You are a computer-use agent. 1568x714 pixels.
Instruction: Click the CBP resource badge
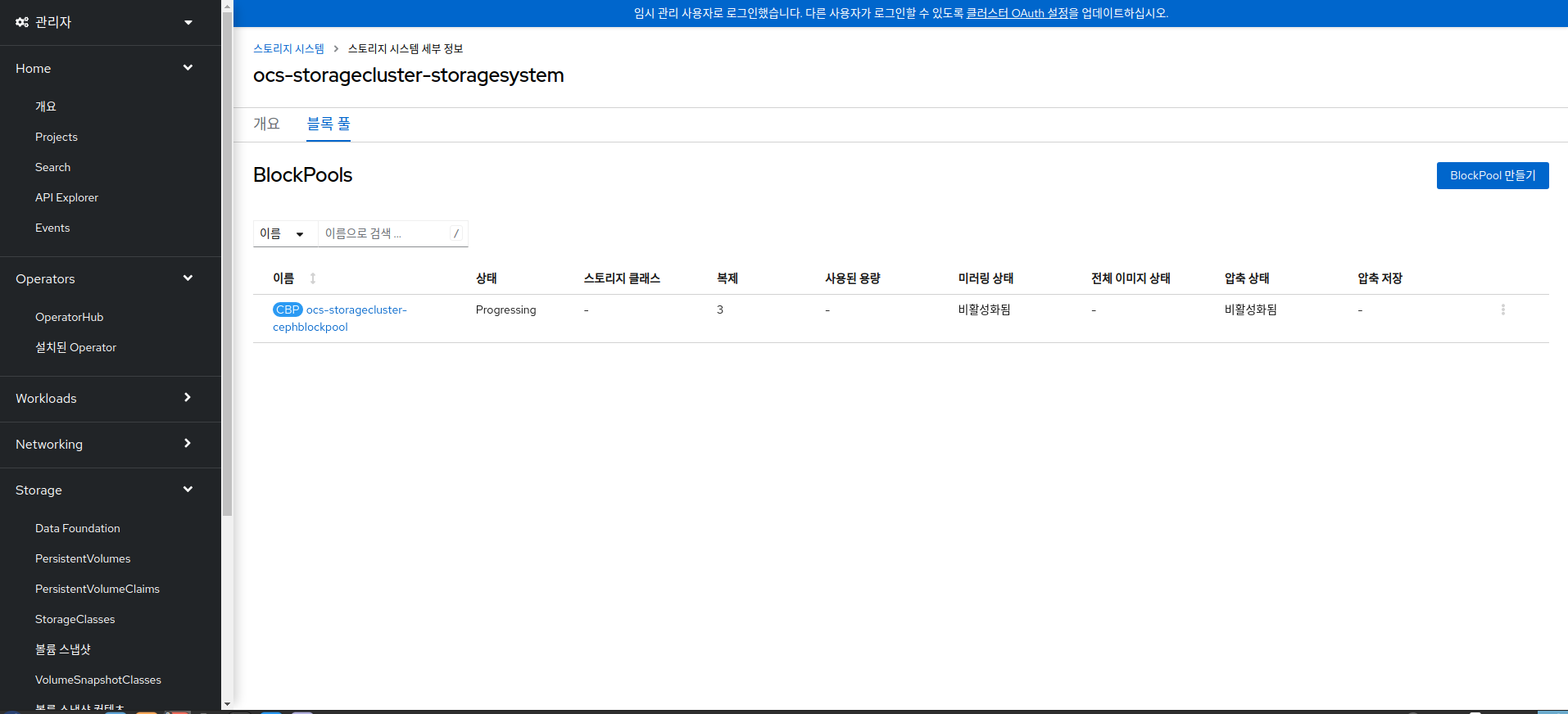tap(288, 310)
